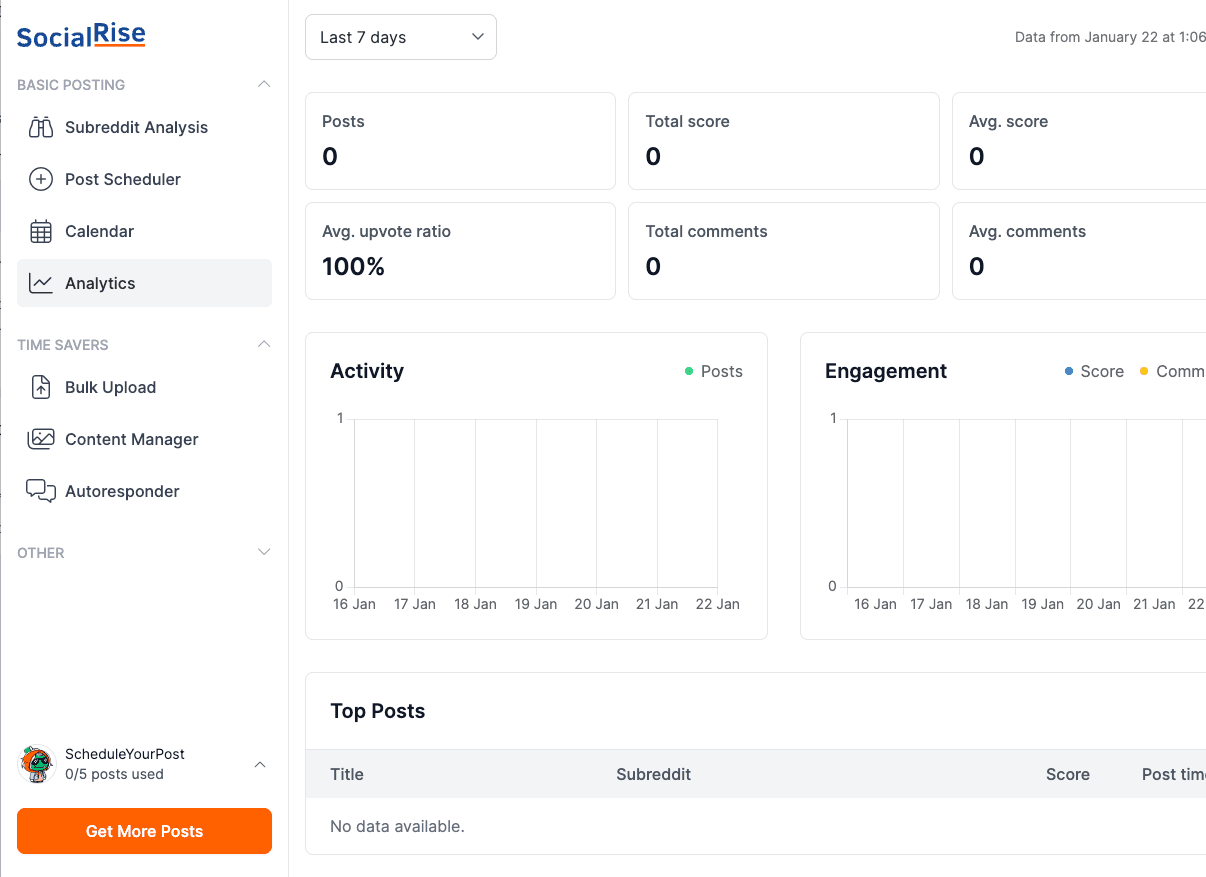
Task: Click the yellow Comments legend dot
Action: [x=1144, y=371]
